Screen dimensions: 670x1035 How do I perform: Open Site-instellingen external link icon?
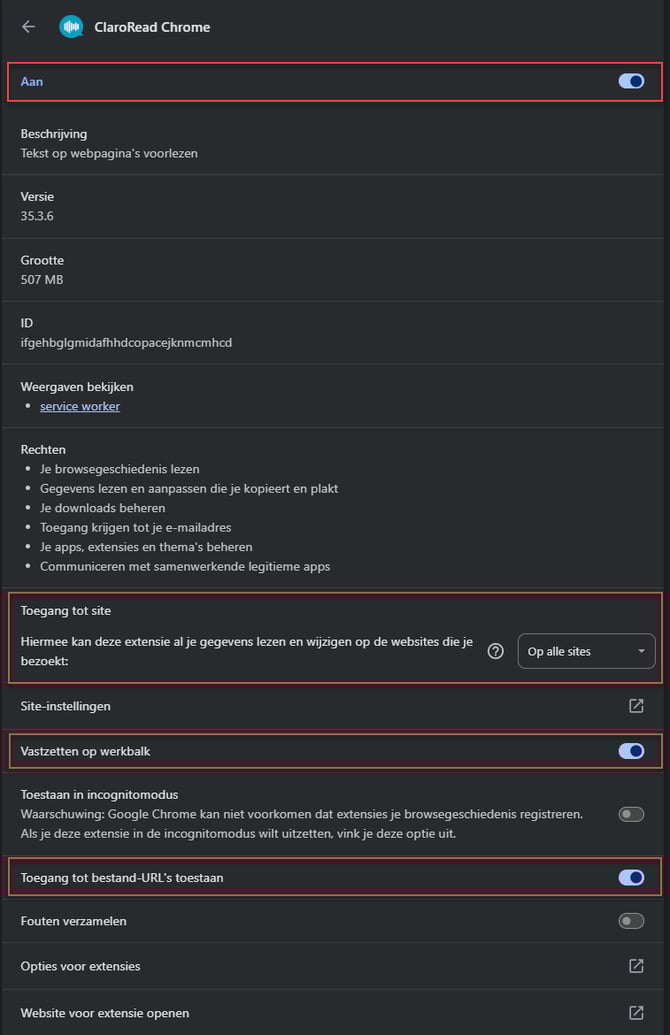pyautogui.click(x=636, y=706)
